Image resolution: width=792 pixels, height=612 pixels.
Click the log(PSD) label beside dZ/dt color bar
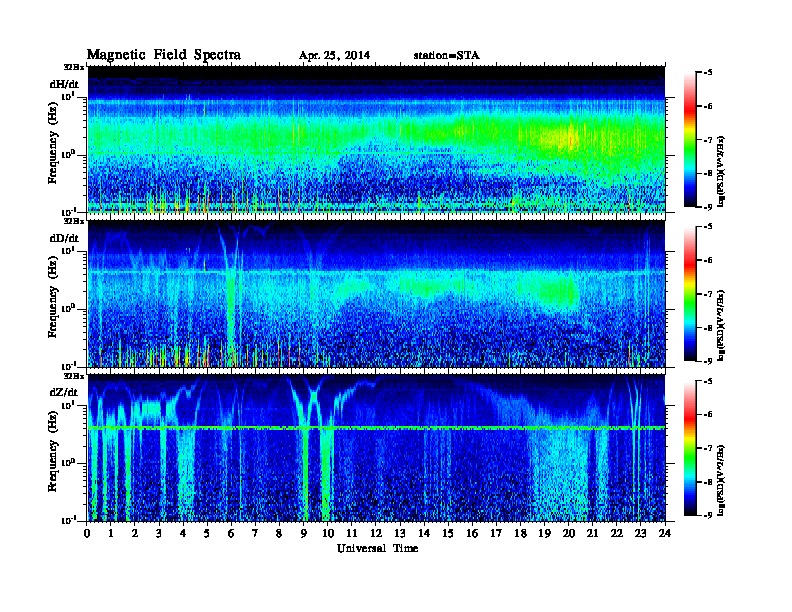pyautogui.click(x=722, y=480)
